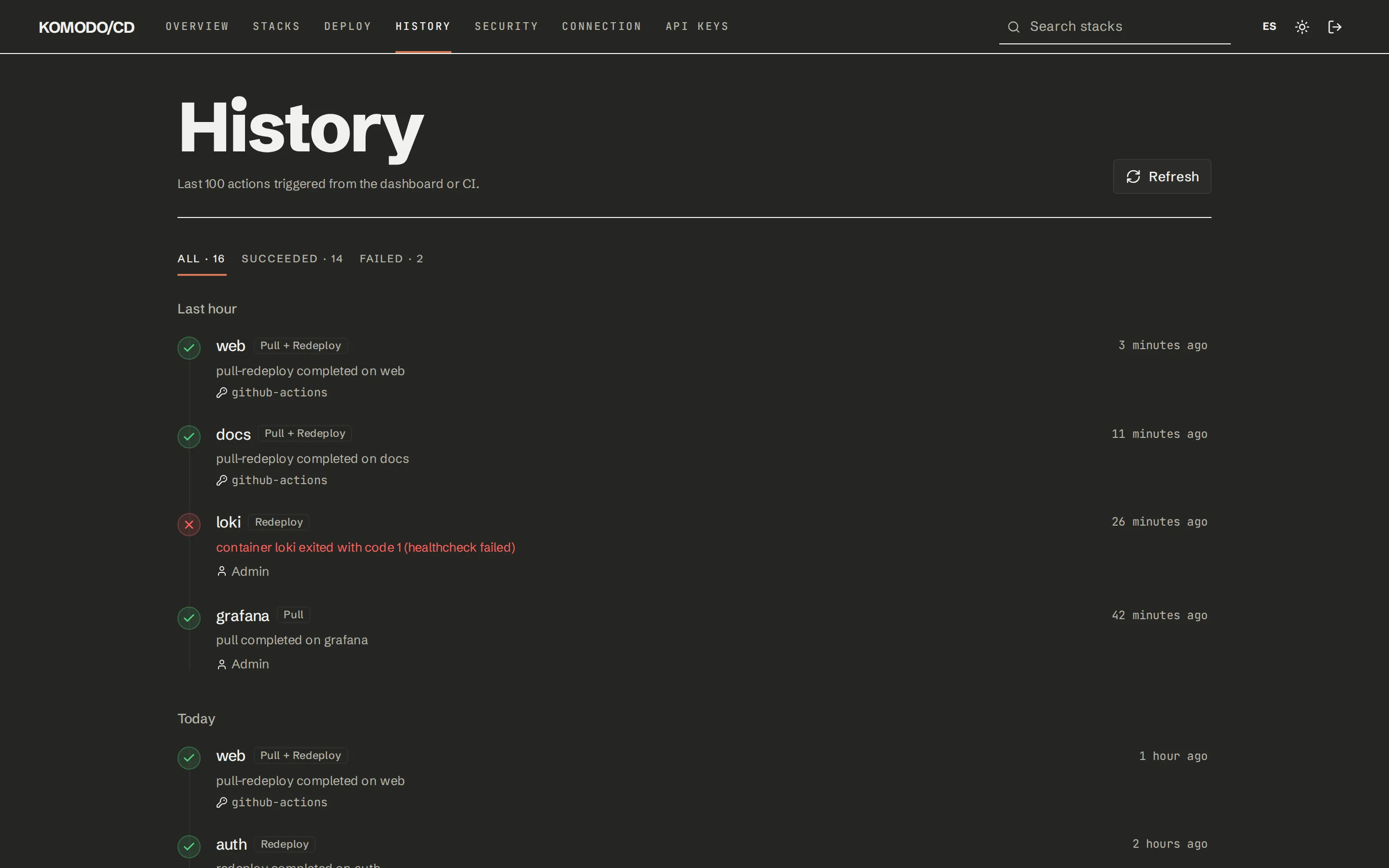Click key icon under web 1 hour ago
The width and height of the screenshot is (1389, 868).
pyautogui.click(x=221, y=802)
